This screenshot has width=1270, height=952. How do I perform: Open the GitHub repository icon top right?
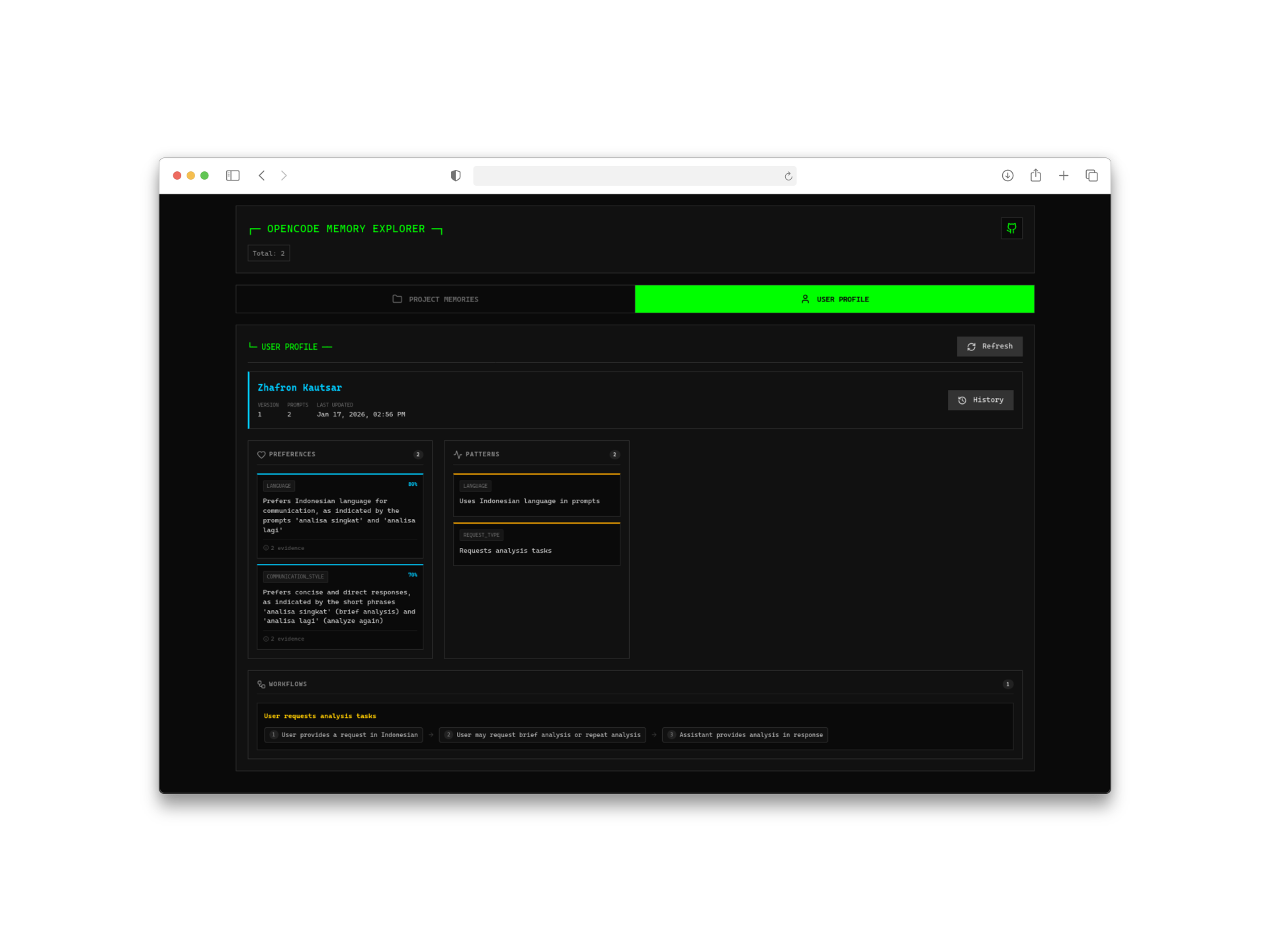click(x=1011, y=228)
